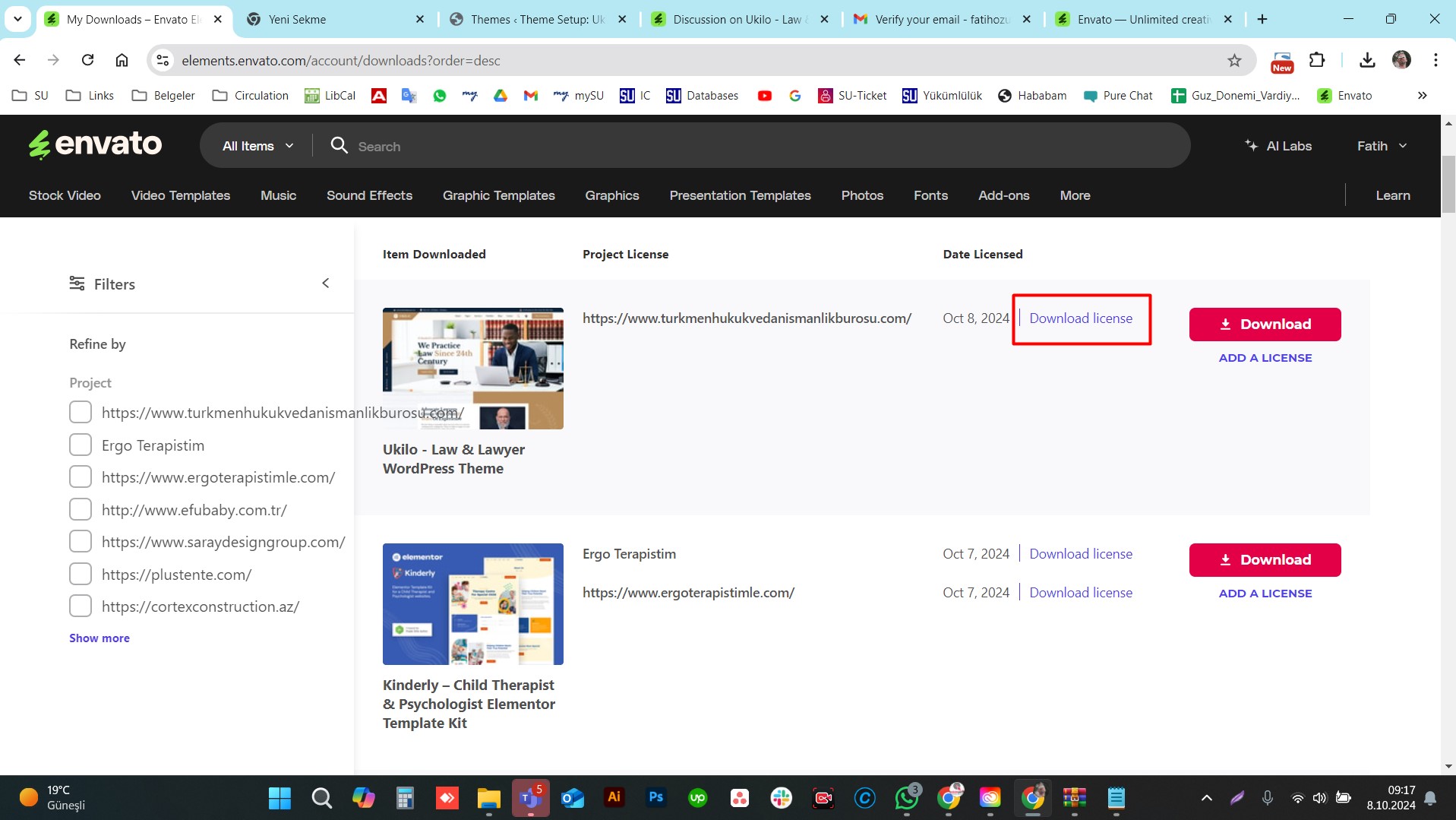Open Ukilo Law & Lawyer thumbnail
The image size is (1456, 820).
(x=473, y=369)
